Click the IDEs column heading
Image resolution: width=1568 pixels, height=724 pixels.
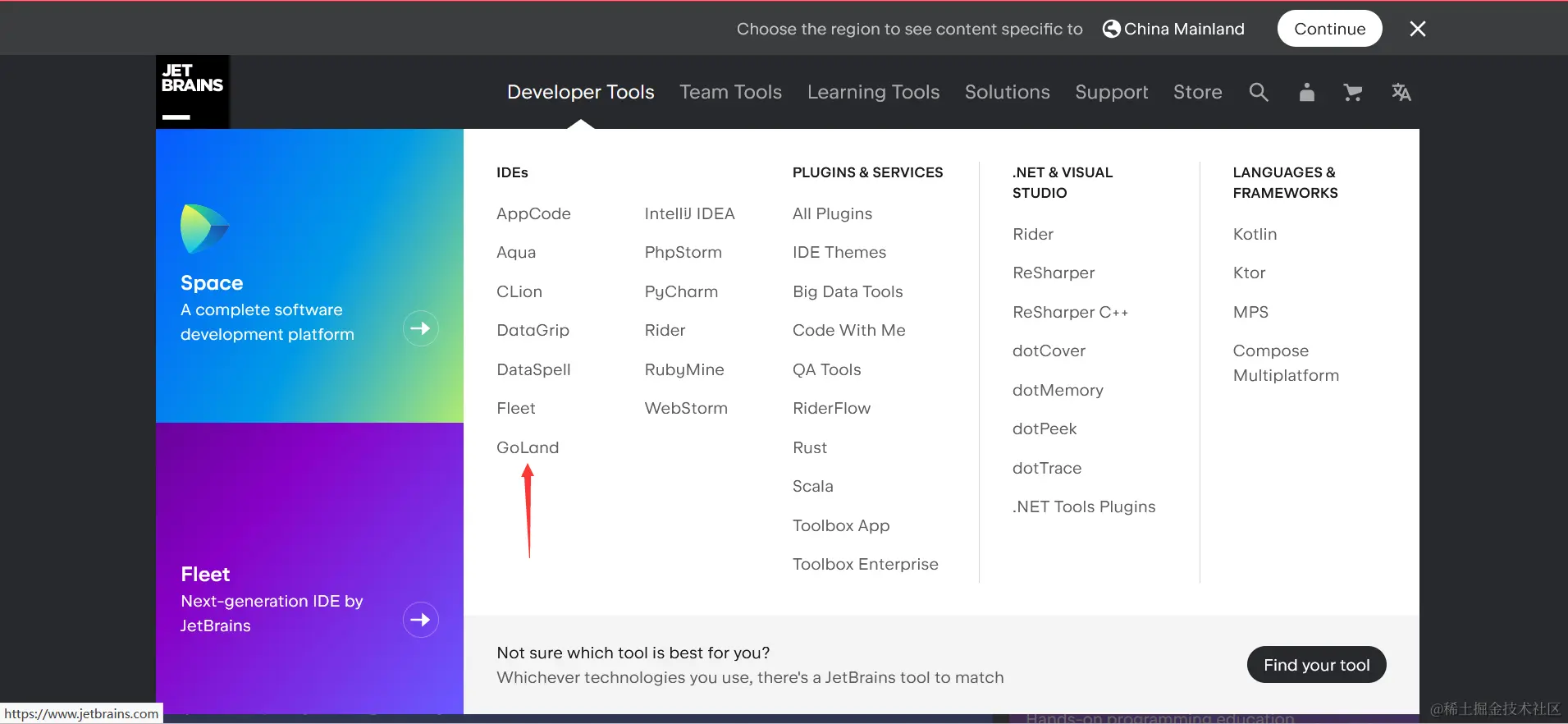512,172
